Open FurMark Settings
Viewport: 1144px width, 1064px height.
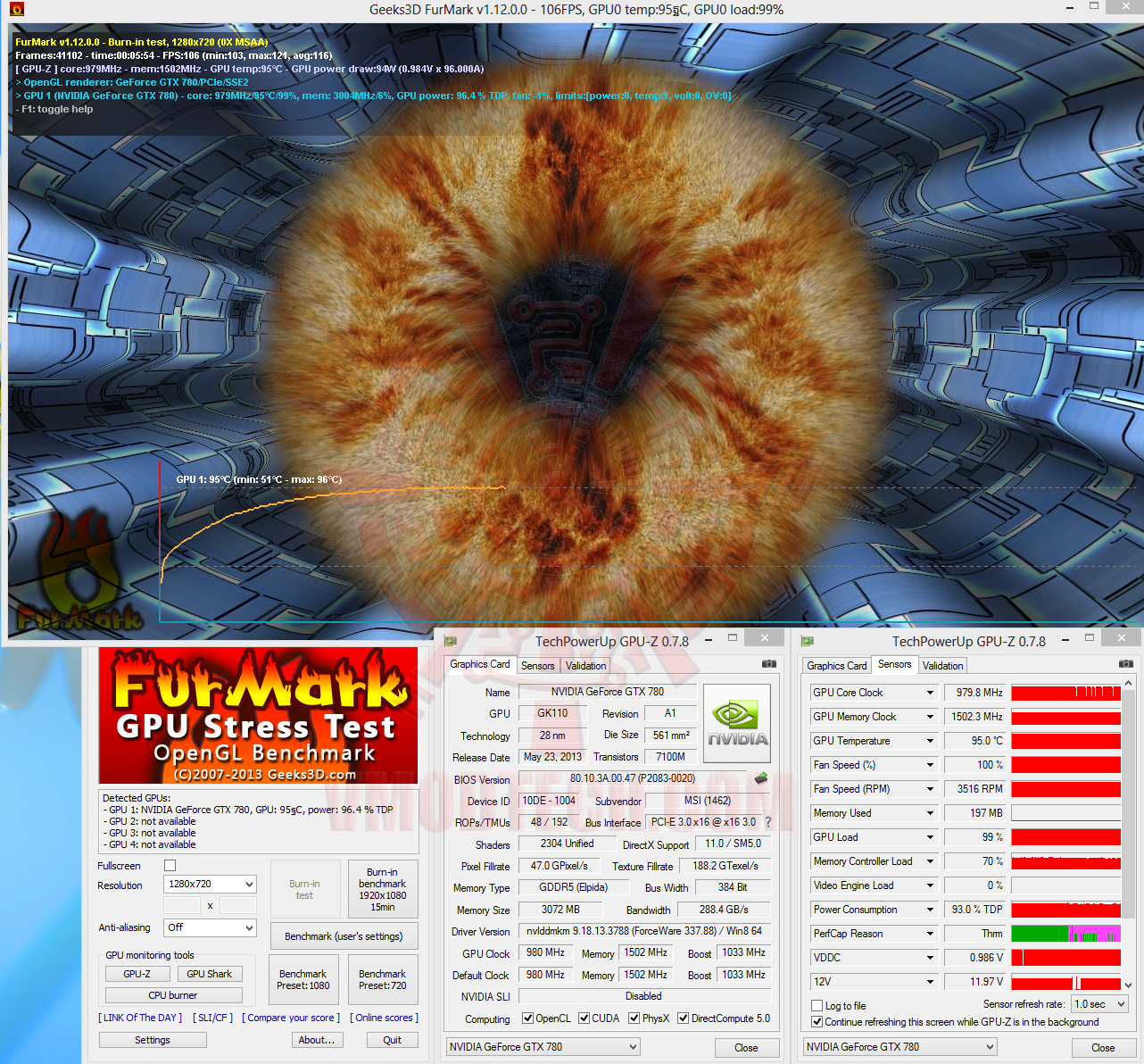153,1040
